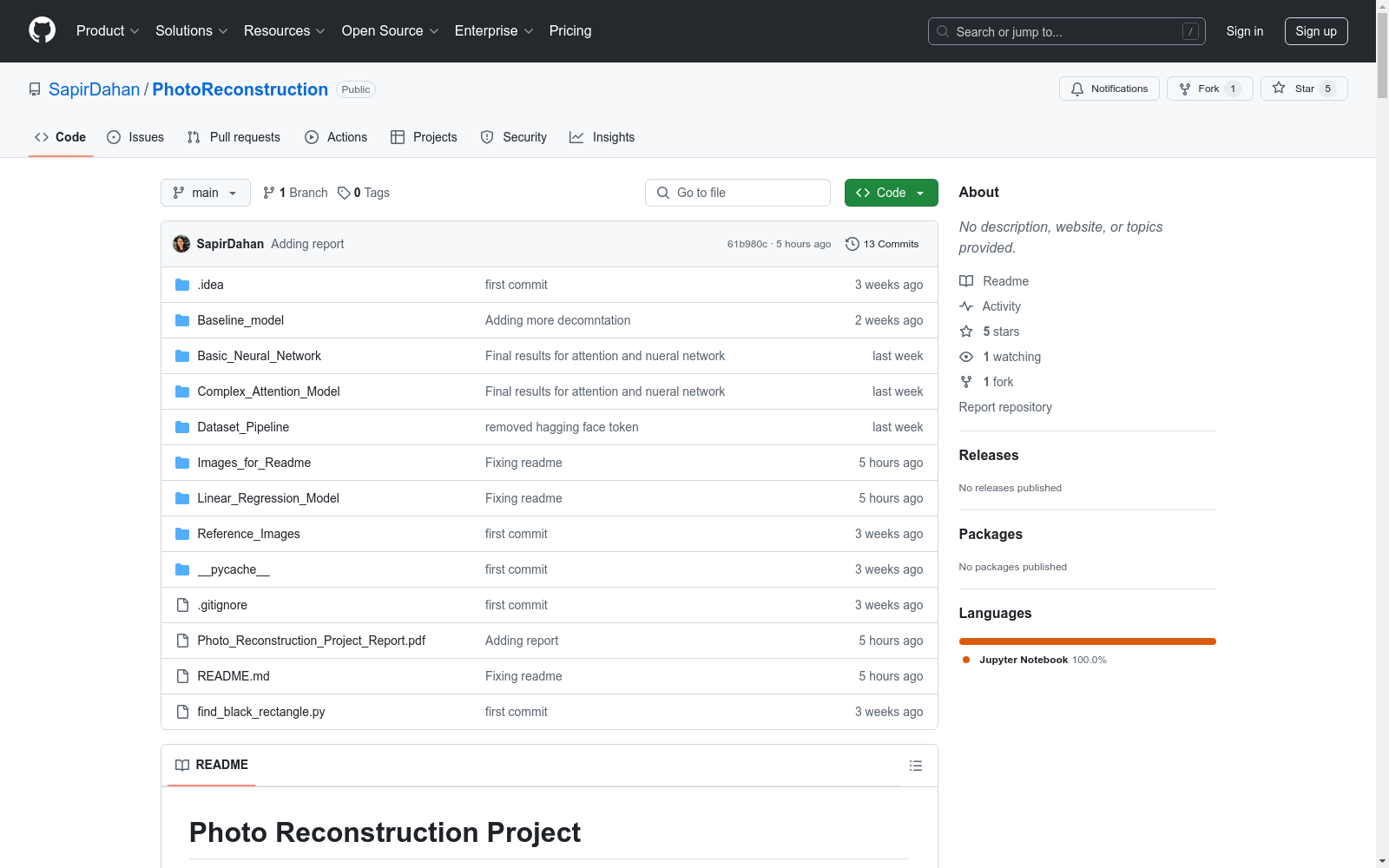This screenshot has height=868, width=1389.
Task: Click the Baseline_model folder icon
Action: pos(182,320)
